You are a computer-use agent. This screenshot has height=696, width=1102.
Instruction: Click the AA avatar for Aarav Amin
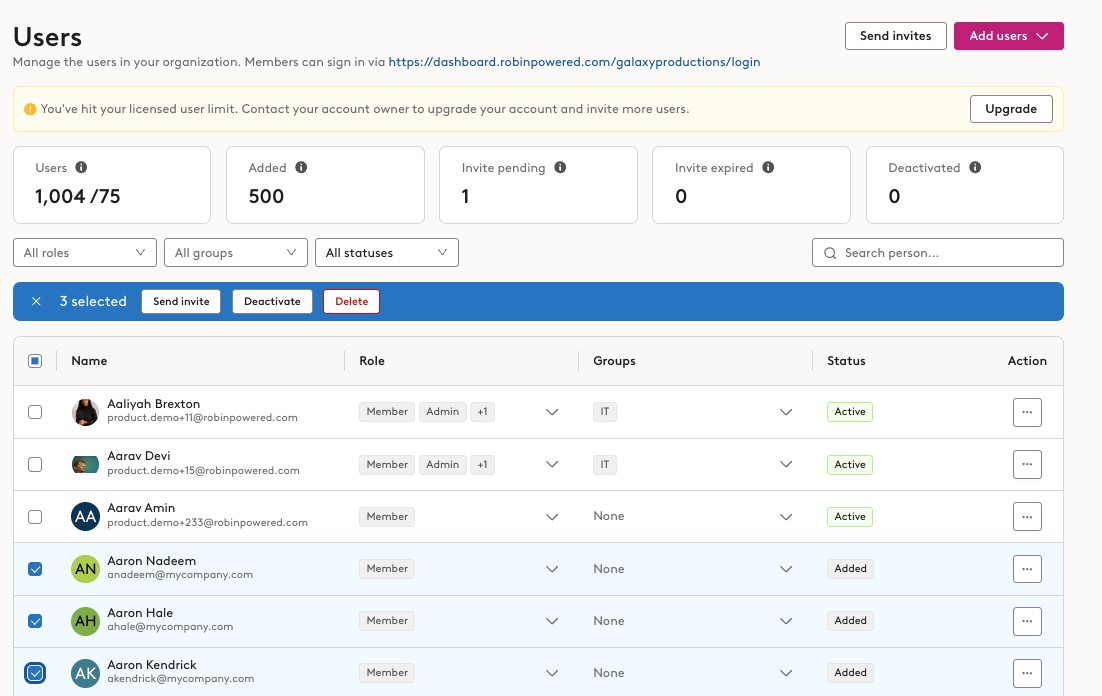pyautogui.click(x=86, y=517)
